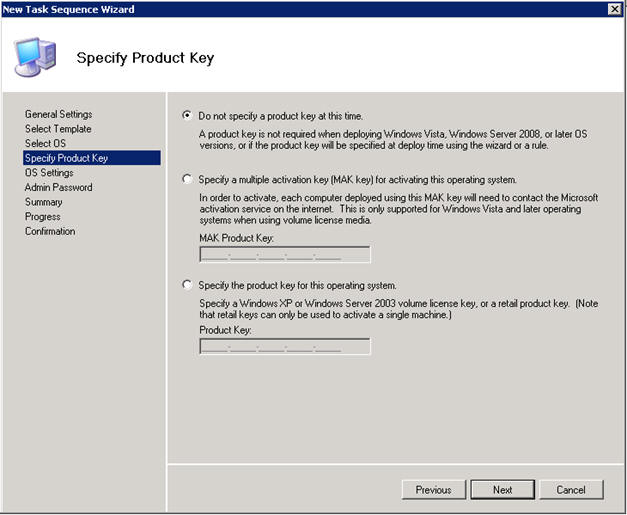The height and width of the screenshot is (515, 627).
Task: Open the General Settings step
Action: click(x=58, y=114)
